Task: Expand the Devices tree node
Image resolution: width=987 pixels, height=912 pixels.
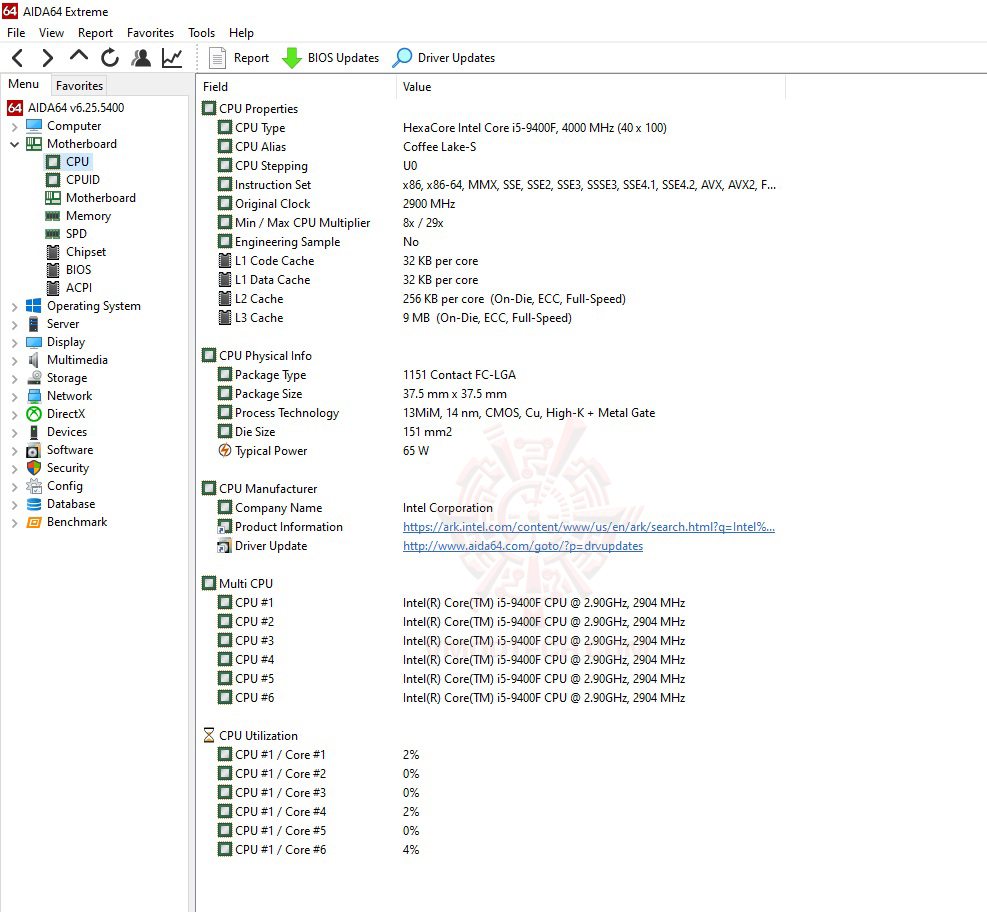Action: tap(14, 432)
